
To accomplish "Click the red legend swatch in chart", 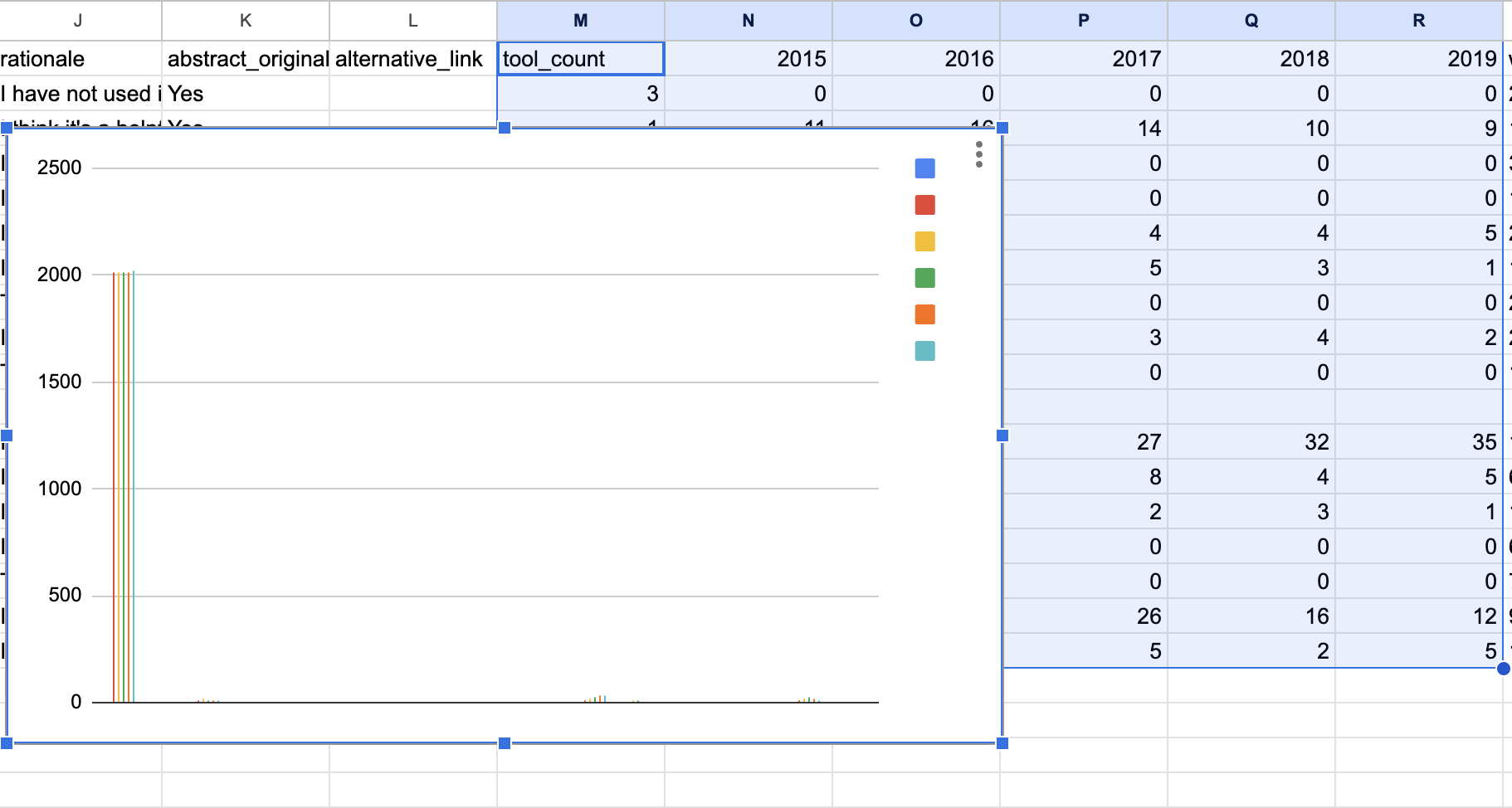I will click(924, 205).
